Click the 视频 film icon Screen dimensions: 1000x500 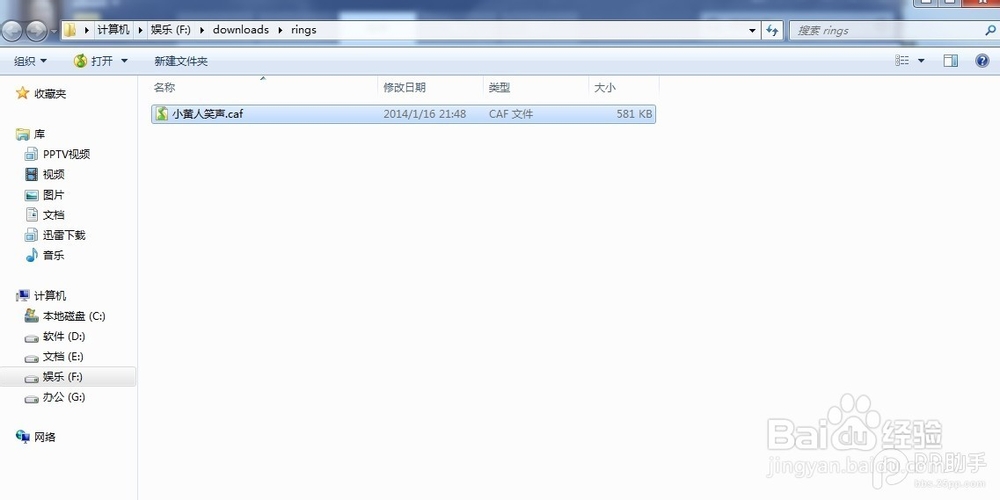point(31,174)
